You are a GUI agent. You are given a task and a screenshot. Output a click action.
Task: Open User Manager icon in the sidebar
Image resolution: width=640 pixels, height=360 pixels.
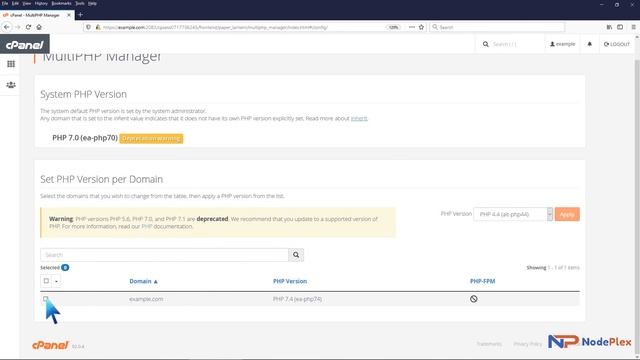pyautogui.click(x=11, y=85)
